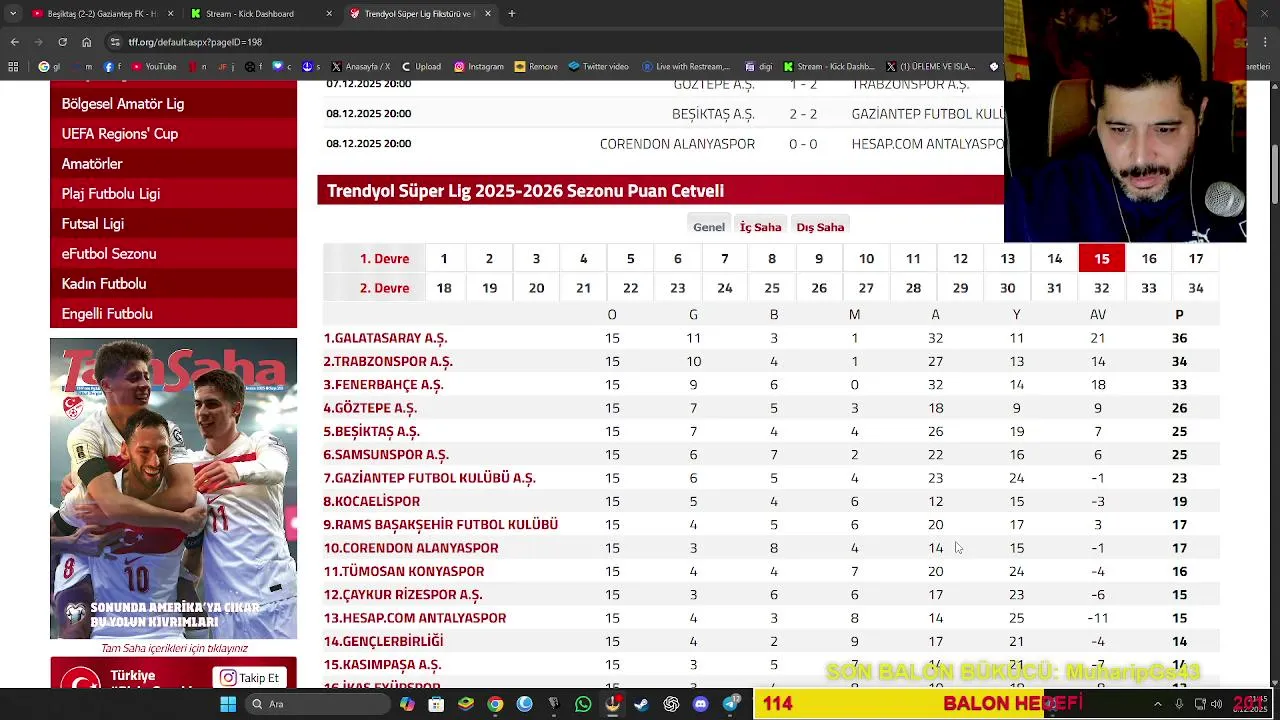
Task: Select week 18 in 2. Devre
Action: [x=444, y=288]
